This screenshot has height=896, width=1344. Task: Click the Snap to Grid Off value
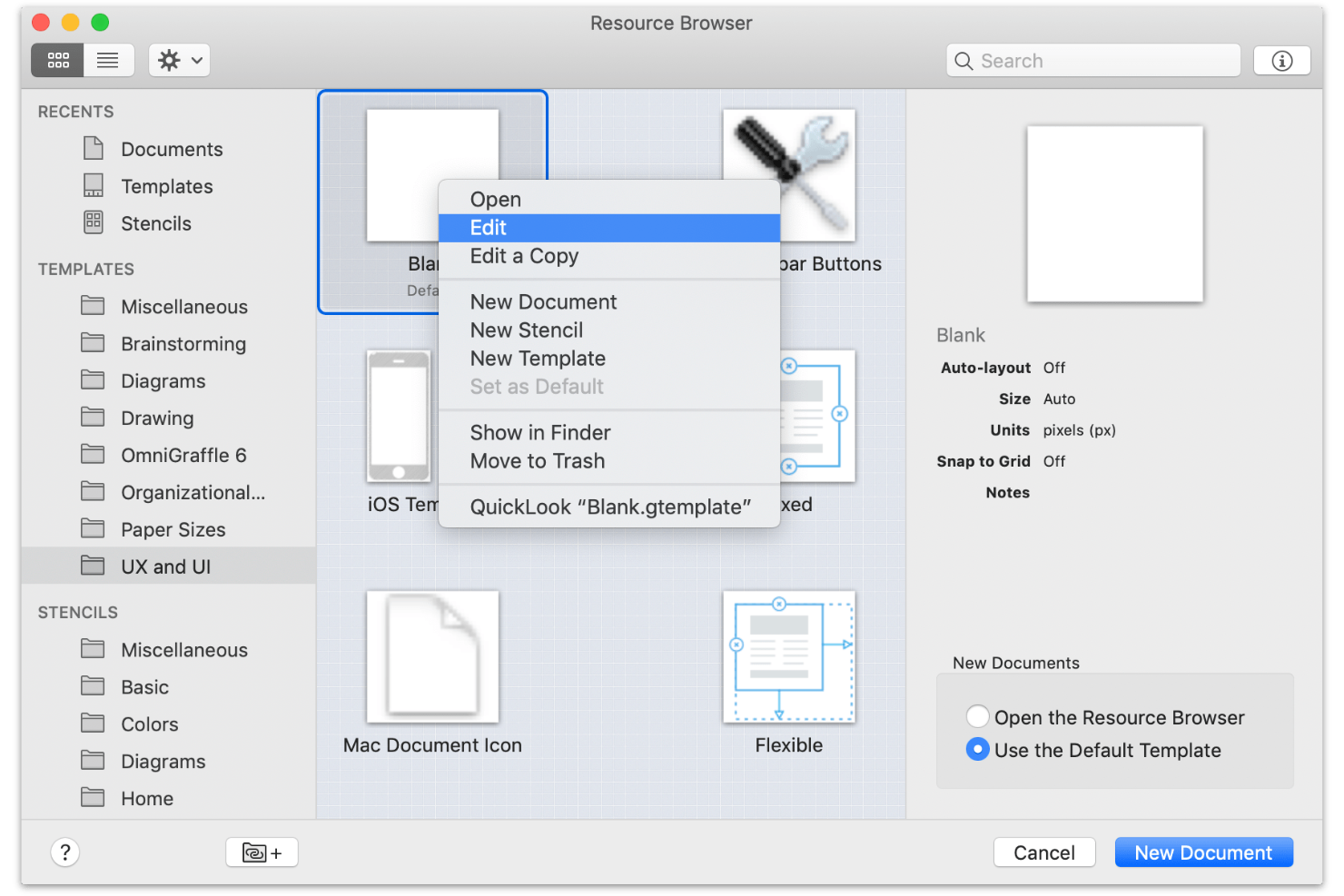1054,461
